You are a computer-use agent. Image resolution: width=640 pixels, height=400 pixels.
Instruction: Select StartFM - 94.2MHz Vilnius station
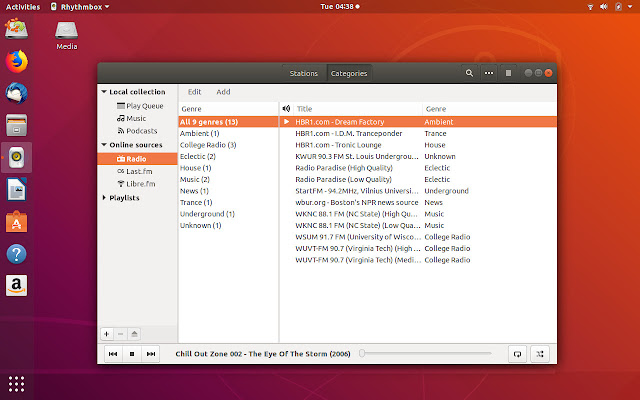[418, 191]
